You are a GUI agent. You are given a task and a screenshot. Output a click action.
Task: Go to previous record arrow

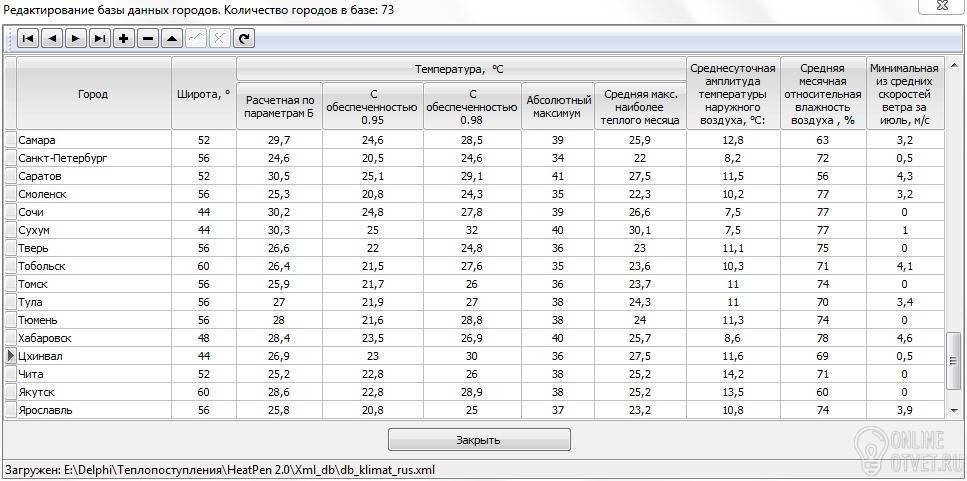coord(52,39)
